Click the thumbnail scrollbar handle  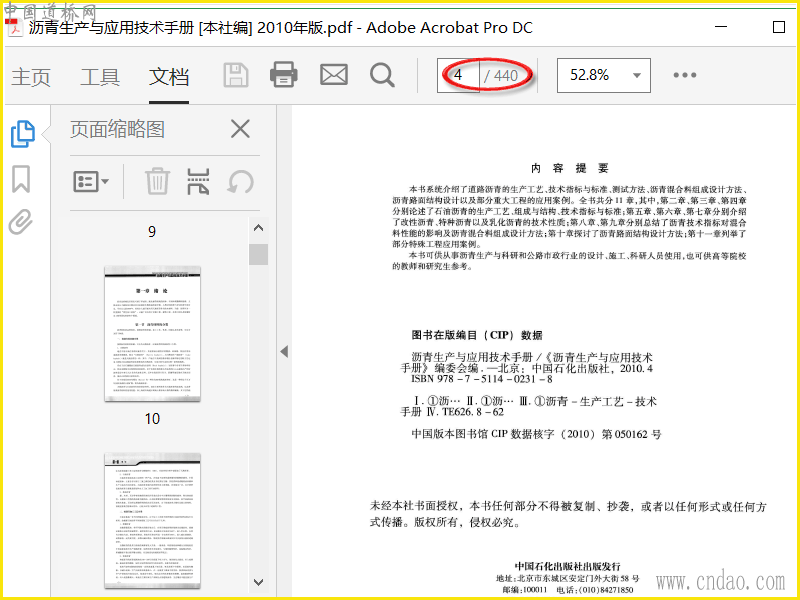pos(259,254)
